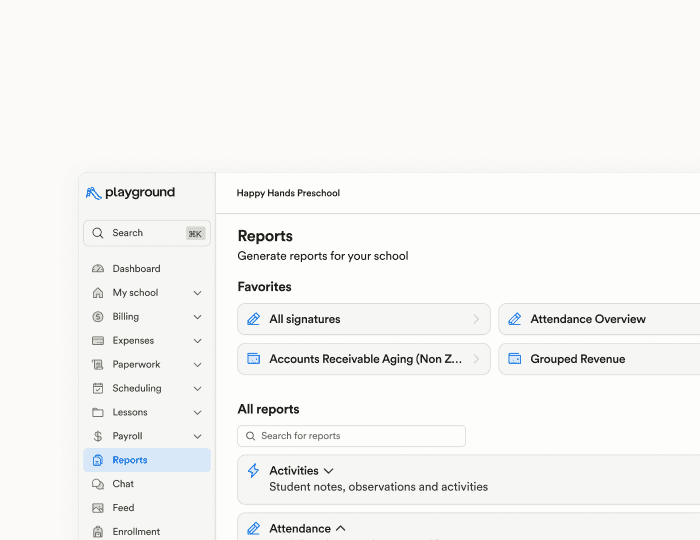This screenshot has width=700, height=540.
Task: Click the ⌘K shortcut badge
Action: coord(195,233)
